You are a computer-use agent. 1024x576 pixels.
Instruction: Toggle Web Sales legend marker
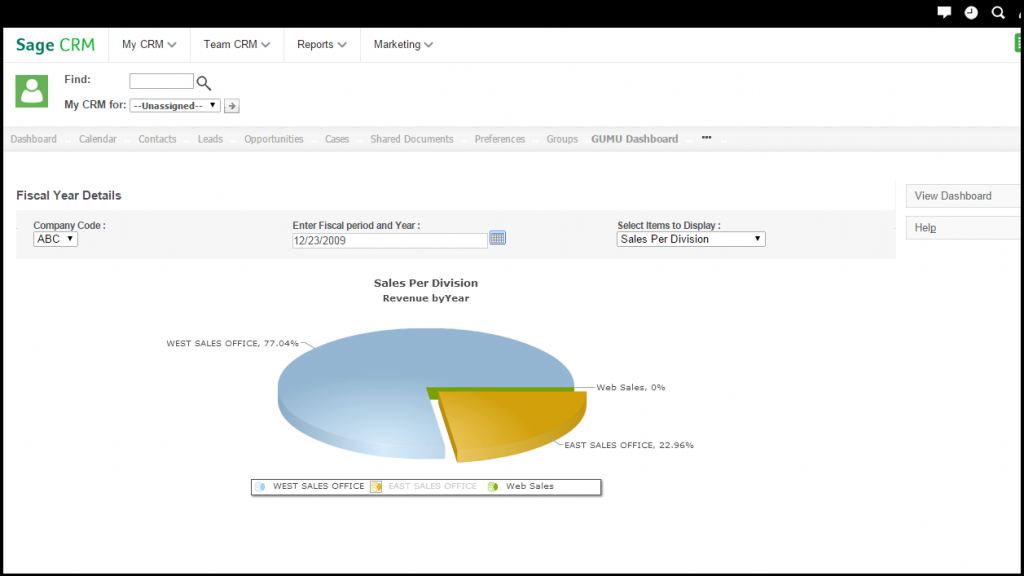coord(493,487)
